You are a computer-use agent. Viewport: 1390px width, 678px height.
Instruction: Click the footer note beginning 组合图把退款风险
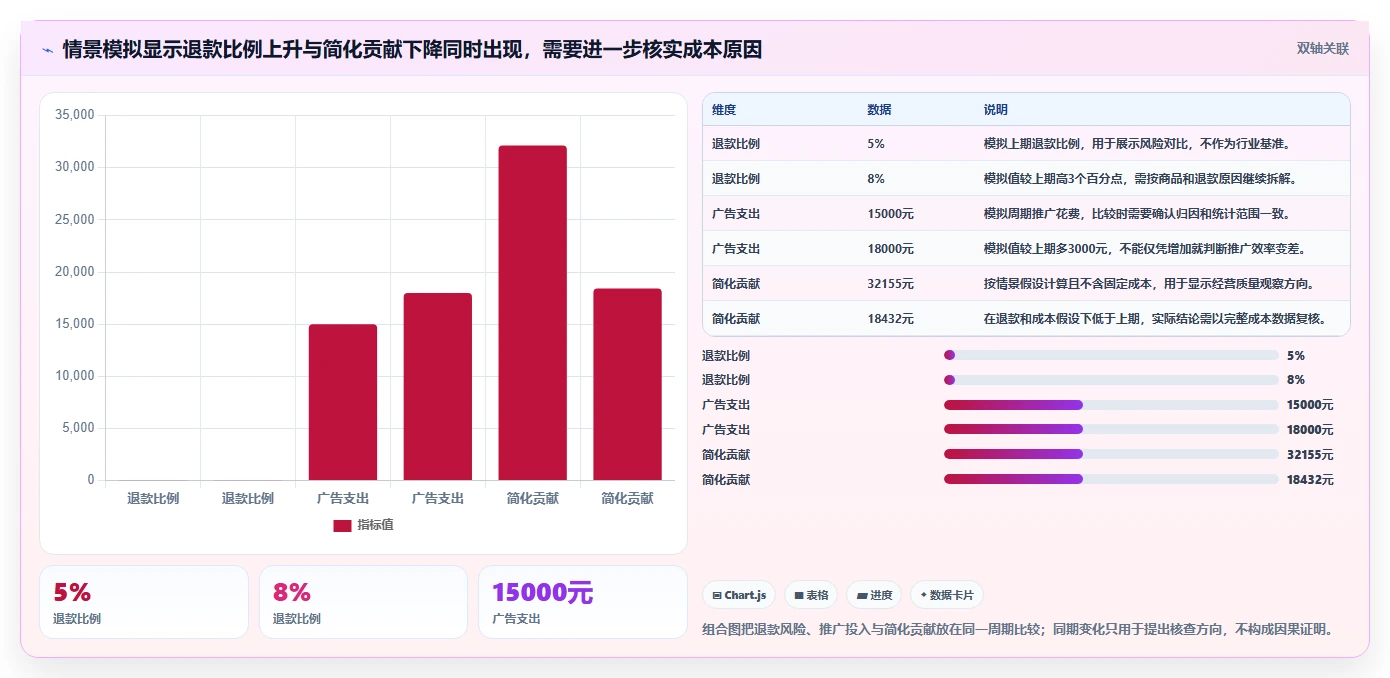pos(1020,629)
